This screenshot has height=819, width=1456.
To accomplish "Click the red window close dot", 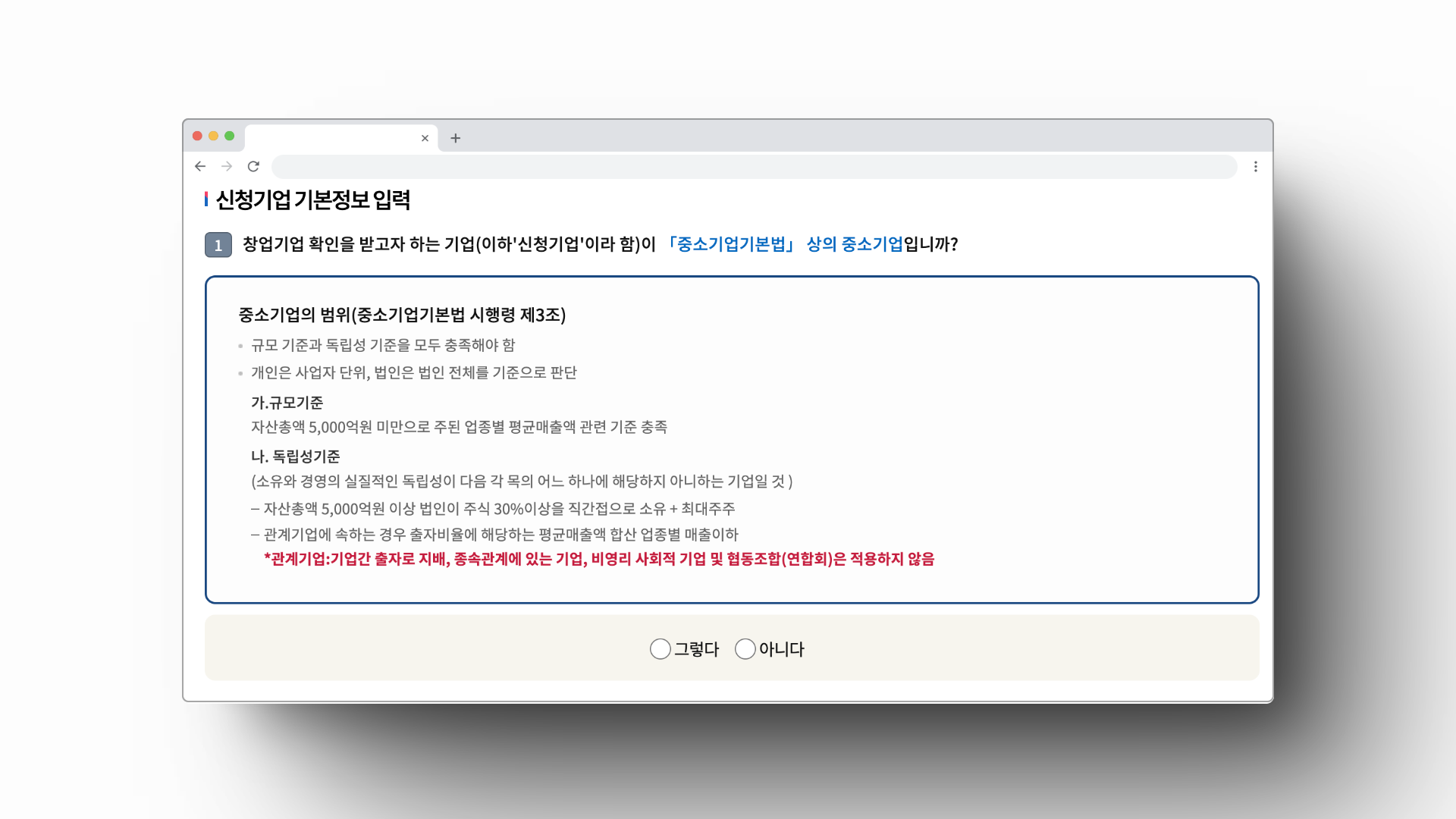I will point(197,136).
